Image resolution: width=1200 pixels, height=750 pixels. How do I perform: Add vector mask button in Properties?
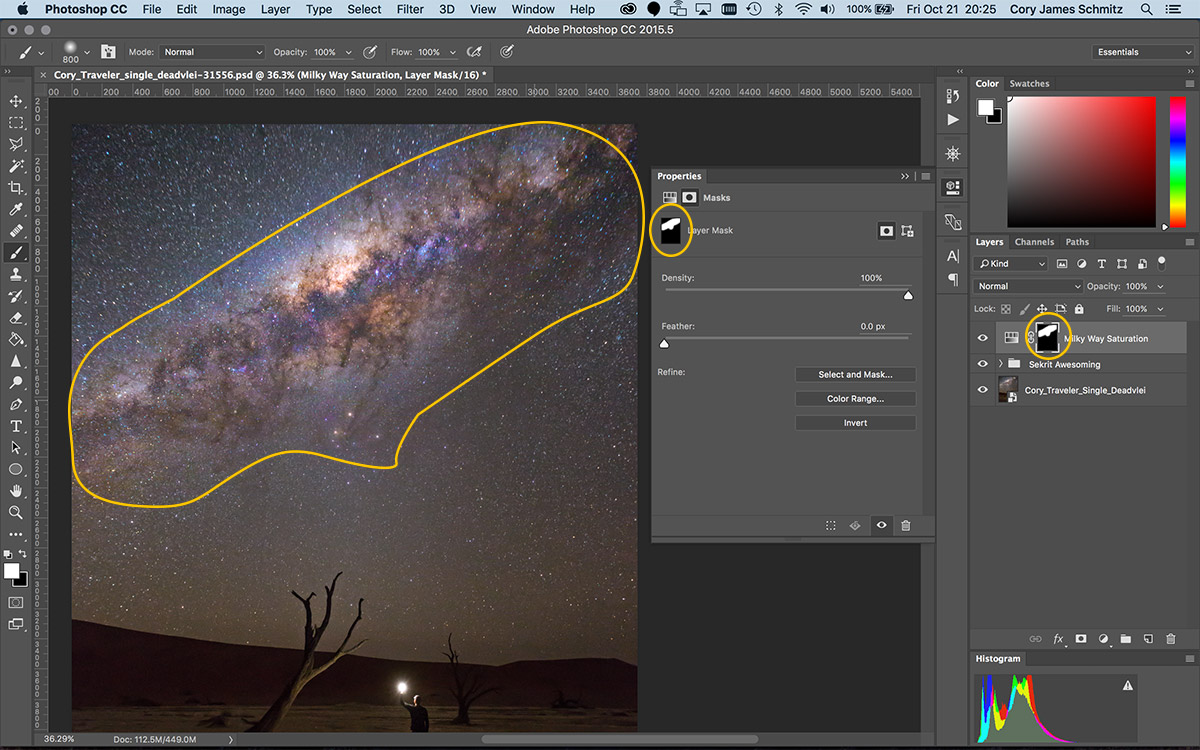click(907, 230)
